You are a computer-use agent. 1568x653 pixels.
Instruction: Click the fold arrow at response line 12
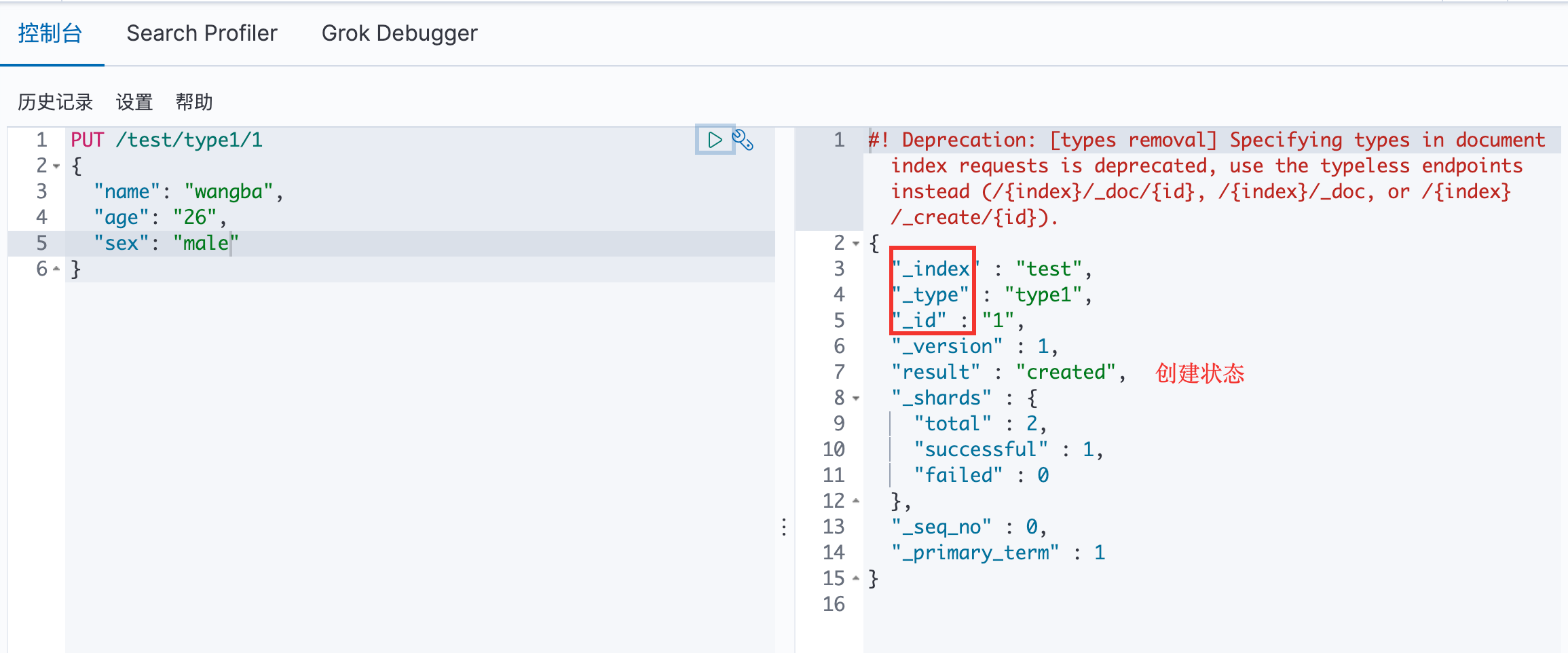[856, 501]
